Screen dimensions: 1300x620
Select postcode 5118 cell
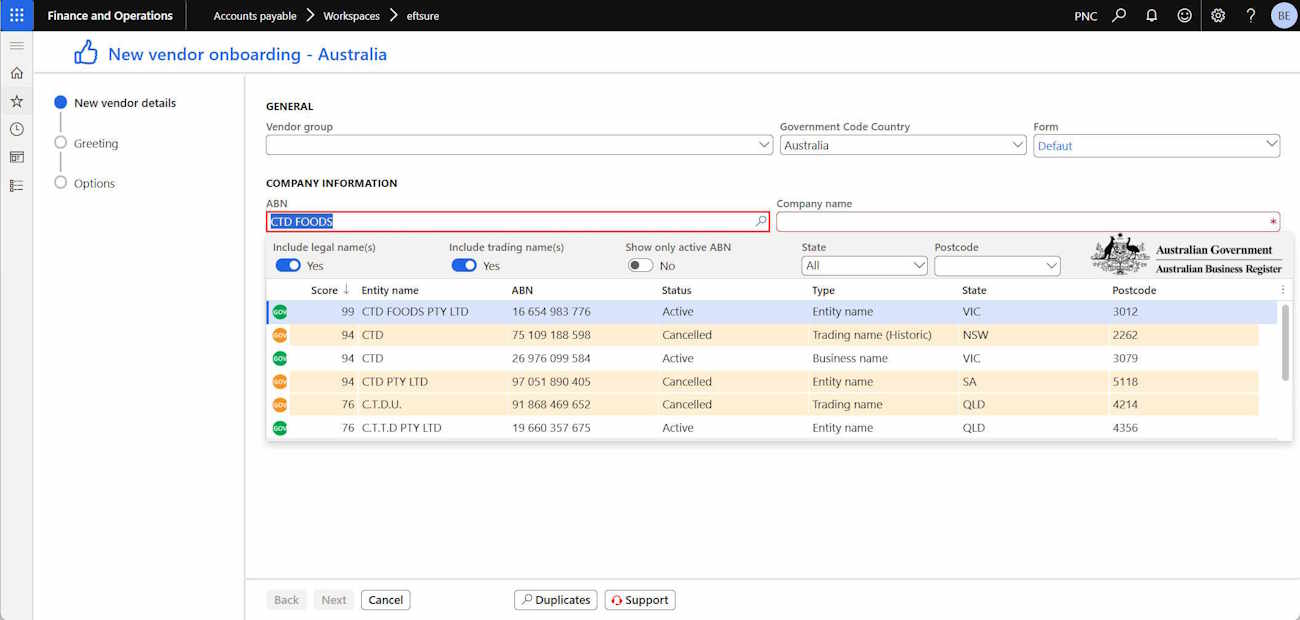click(x=1125, y=381)
